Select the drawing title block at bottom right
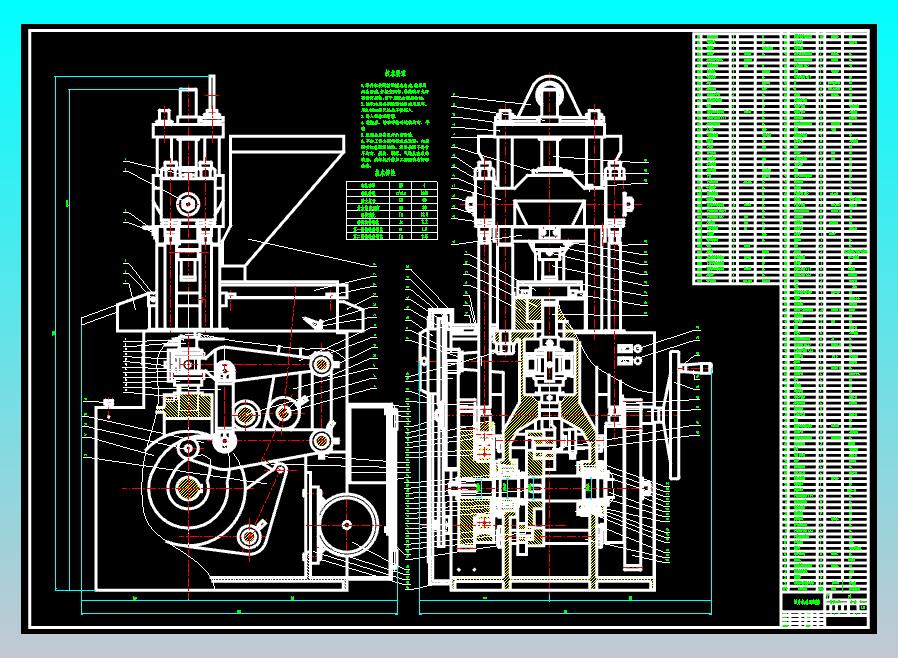This screenshot has width=898, height=658. [x=825, y=610]
